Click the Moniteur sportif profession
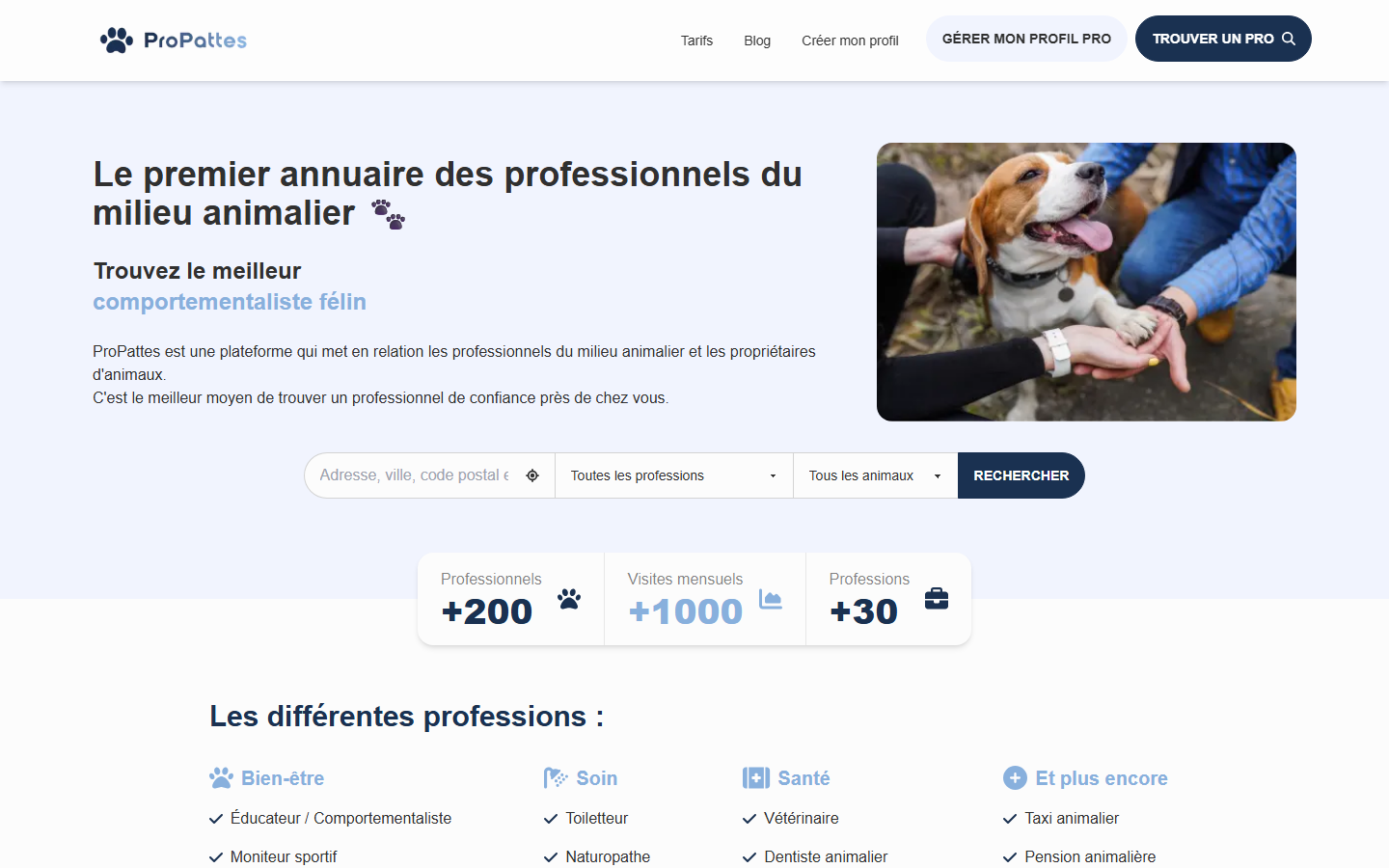This screenshot has width=1389, height=868. click(x=284, y=856)
